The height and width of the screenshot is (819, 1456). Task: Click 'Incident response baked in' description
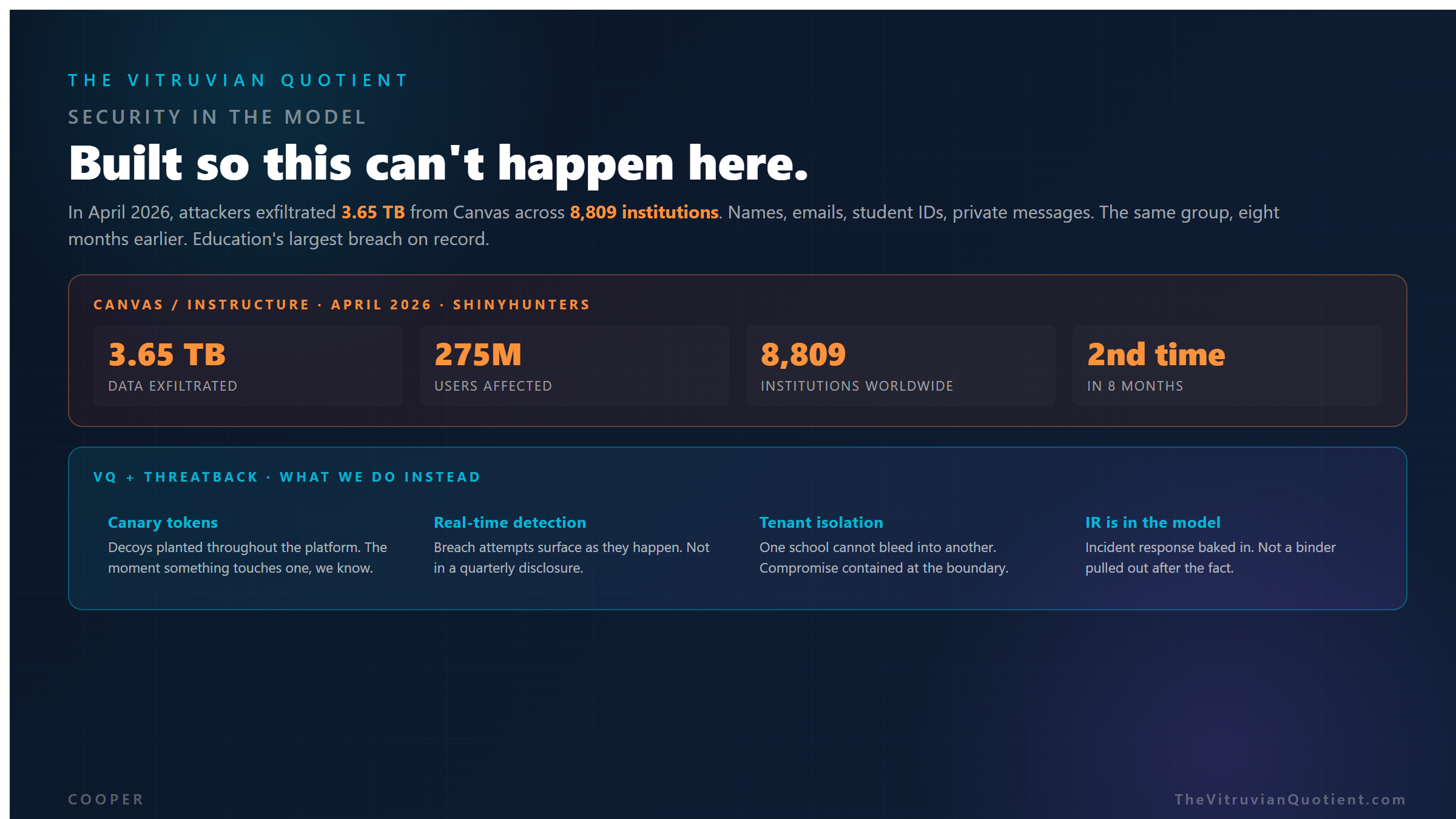(1210, 558)
